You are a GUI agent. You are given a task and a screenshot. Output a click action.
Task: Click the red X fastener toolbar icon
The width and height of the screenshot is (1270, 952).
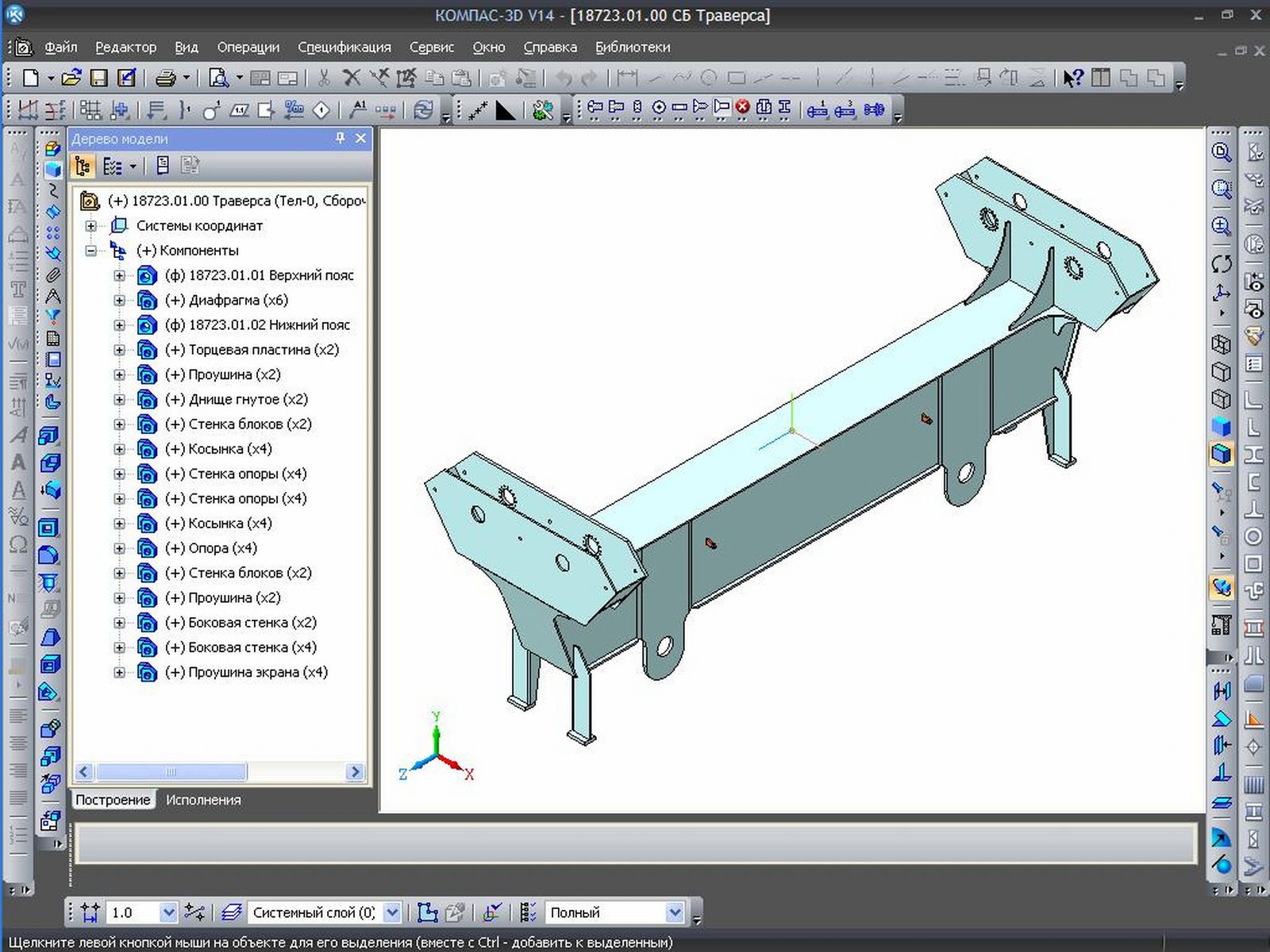click(742, 108)
